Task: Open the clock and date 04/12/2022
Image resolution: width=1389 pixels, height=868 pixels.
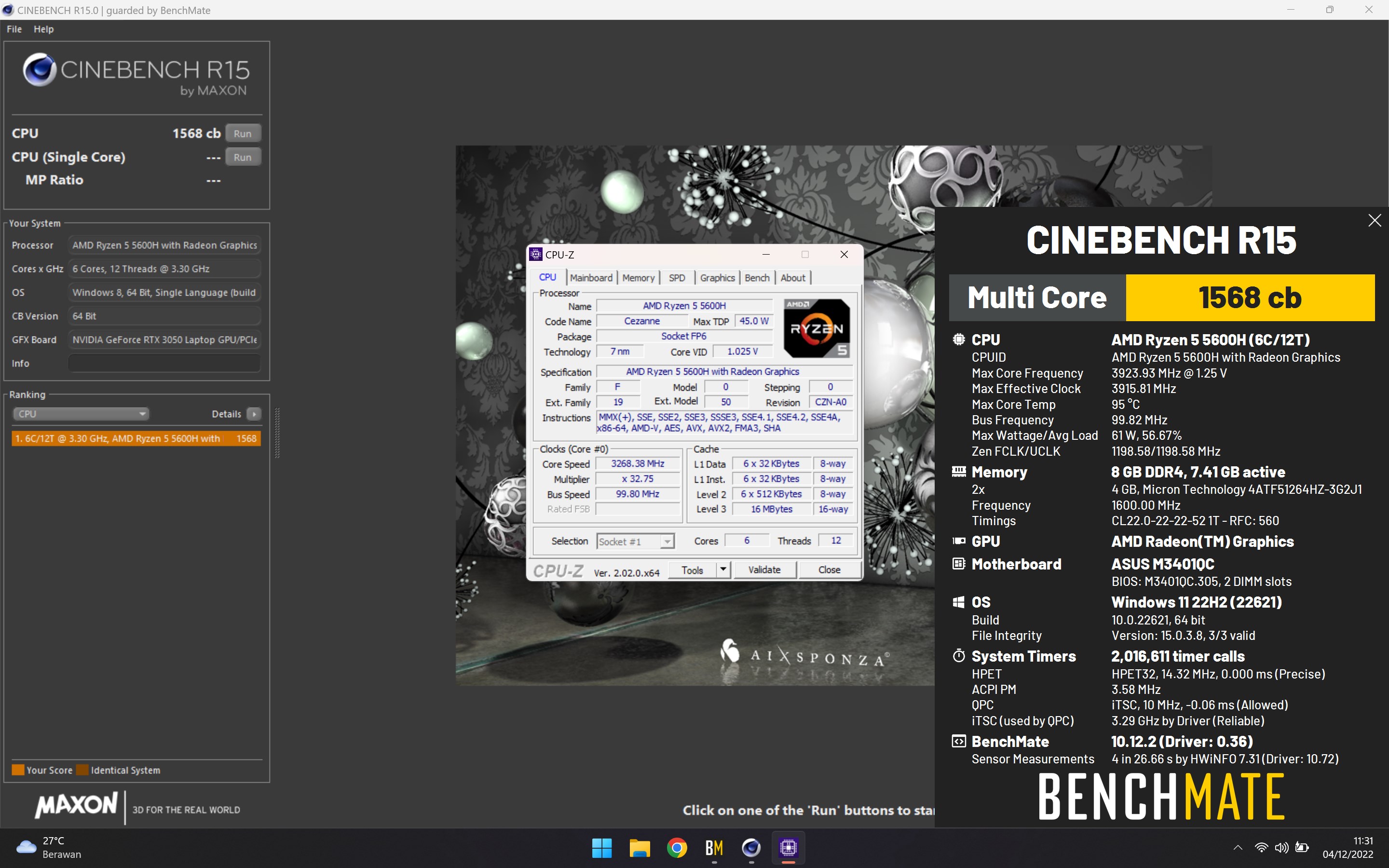Action: [1348, 847]
